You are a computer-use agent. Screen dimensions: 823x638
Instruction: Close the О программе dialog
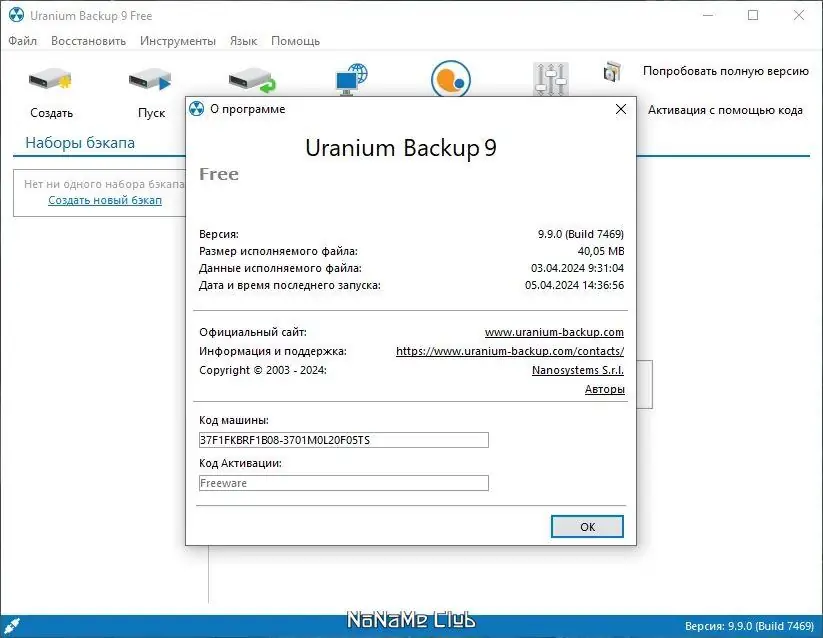coord(621,109)
